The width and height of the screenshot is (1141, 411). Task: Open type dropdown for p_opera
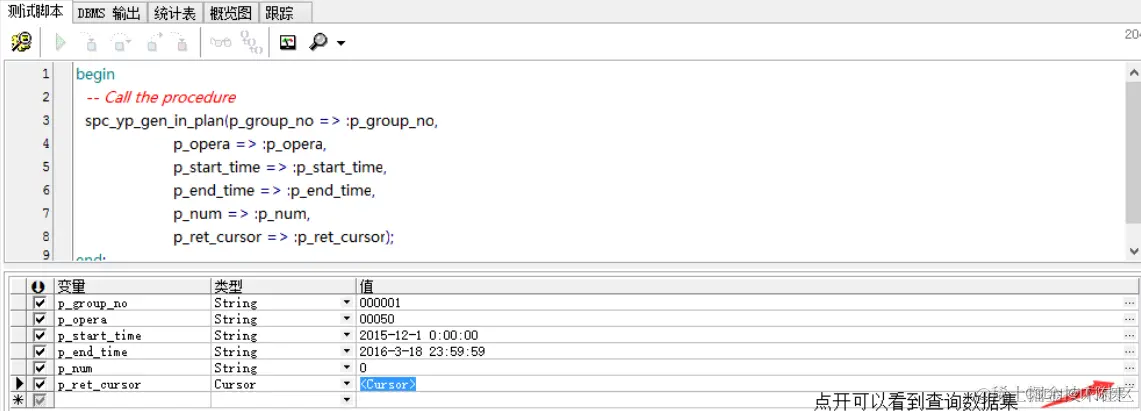(x=346, y=319)
